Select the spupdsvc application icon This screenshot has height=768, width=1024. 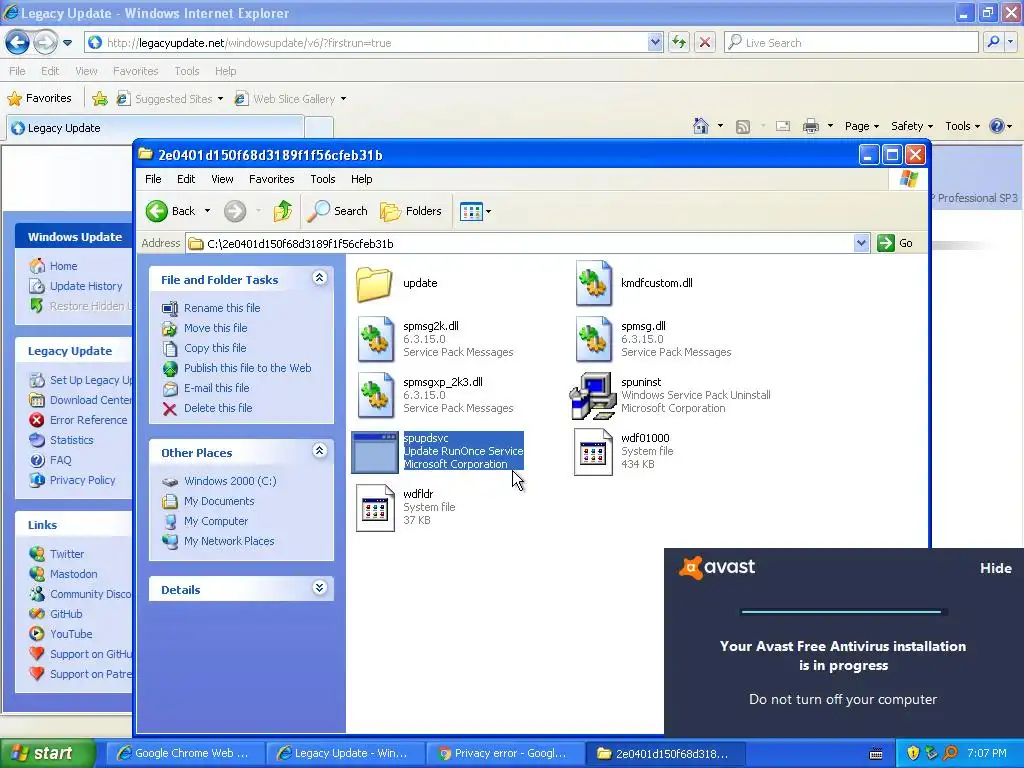[375, 452]
